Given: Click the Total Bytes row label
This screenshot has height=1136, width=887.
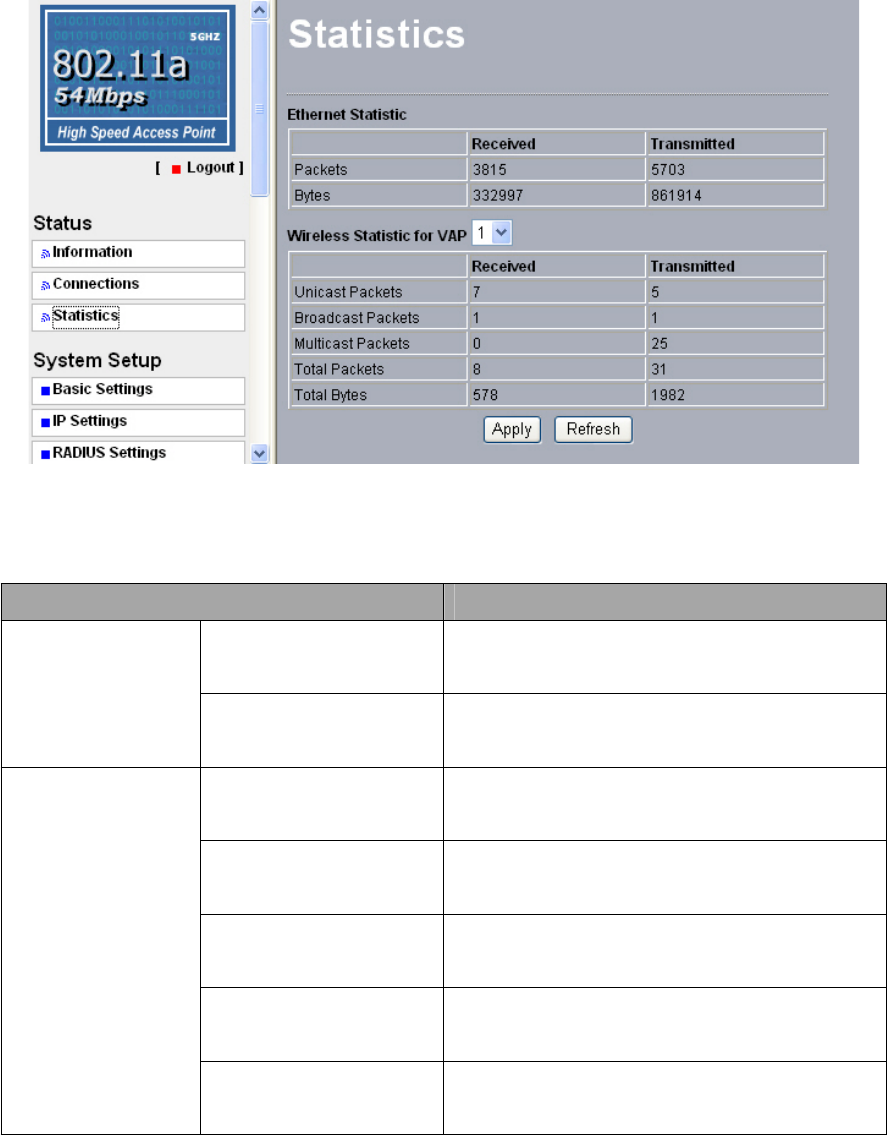Looking at the screenshot, I should 330,395.
